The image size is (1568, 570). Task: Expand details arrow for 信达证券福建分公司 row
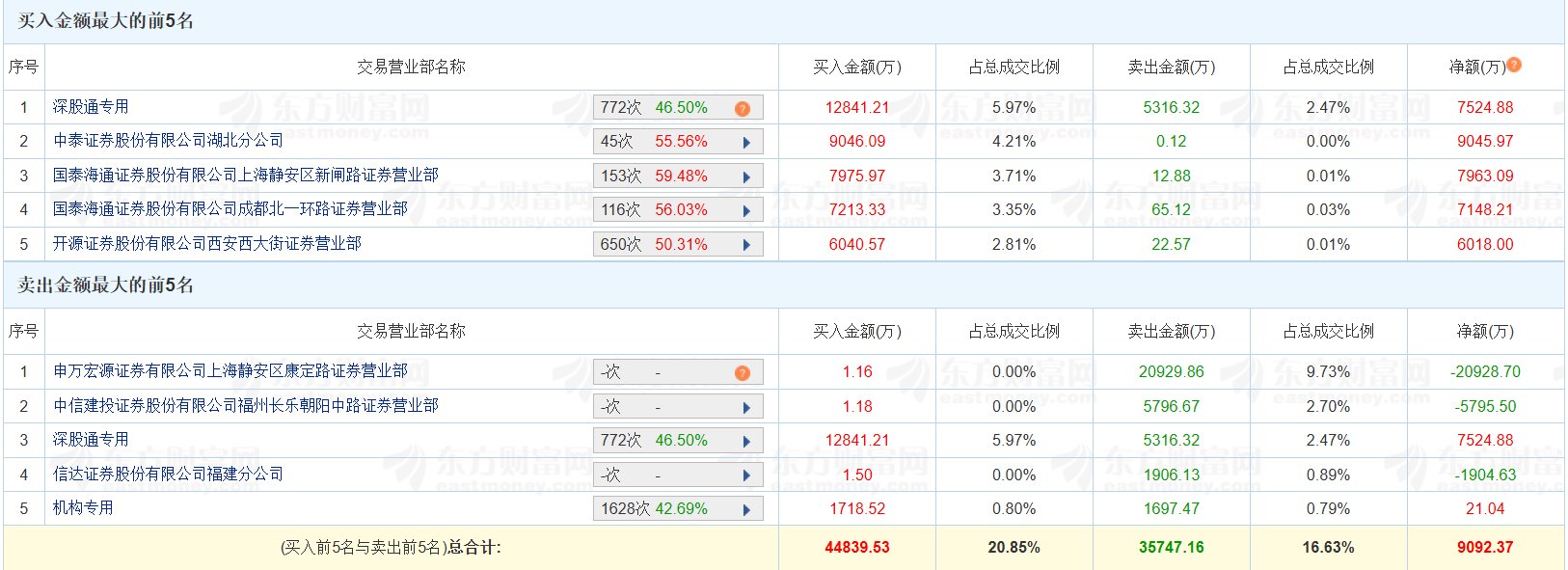(x=746, y=475)
